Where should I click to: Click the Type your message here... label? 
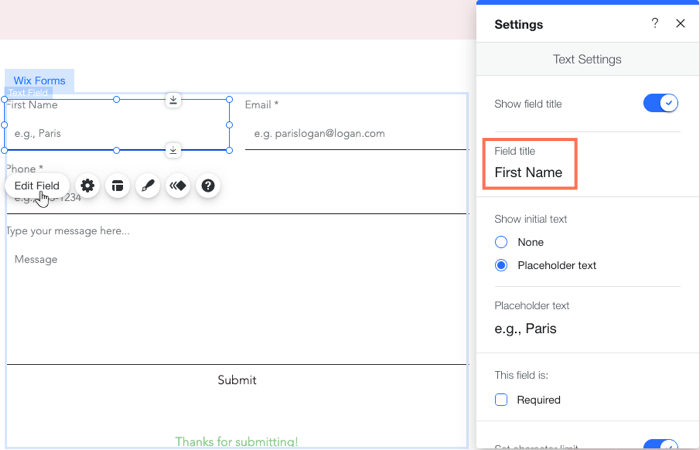coord(68,231)
